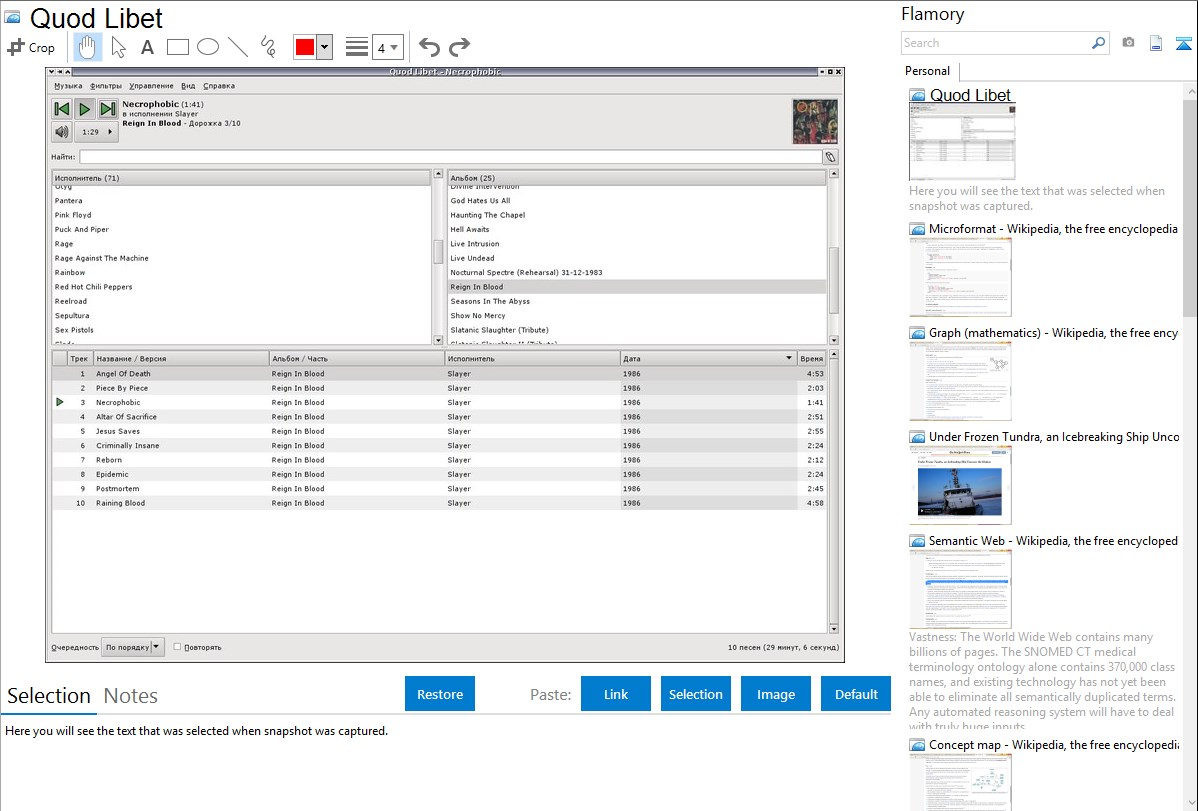This screenshot has width=1198, height=811.
Task: Pick the rectangle shape tool
Action: [x=178, y=47]
